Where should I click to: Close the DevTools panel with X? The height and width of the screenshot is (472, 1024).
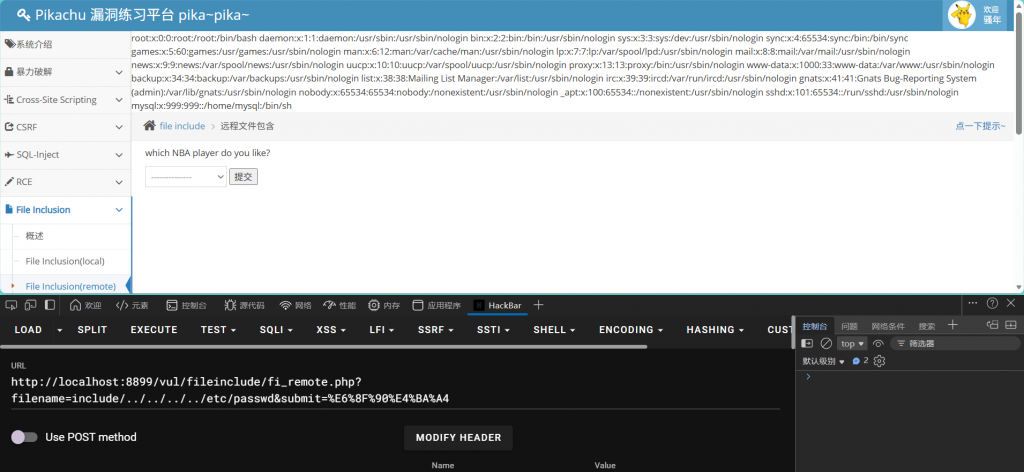[x=1011, y=303]
